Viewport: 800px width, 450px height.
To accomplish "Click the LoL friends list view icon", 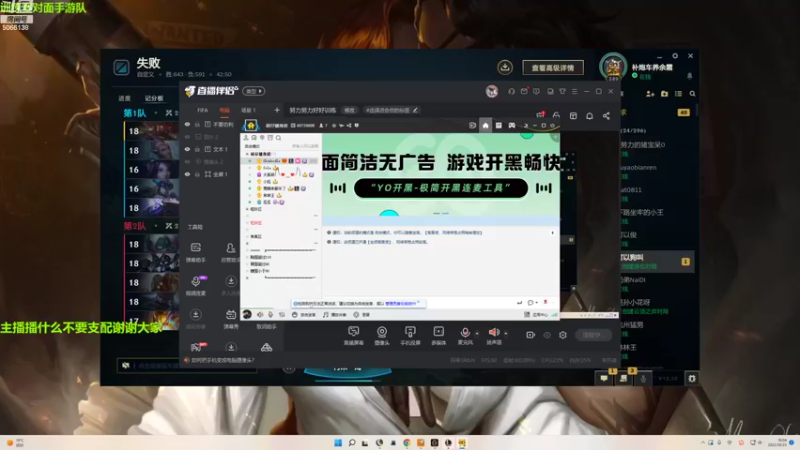I will (678, 94).
